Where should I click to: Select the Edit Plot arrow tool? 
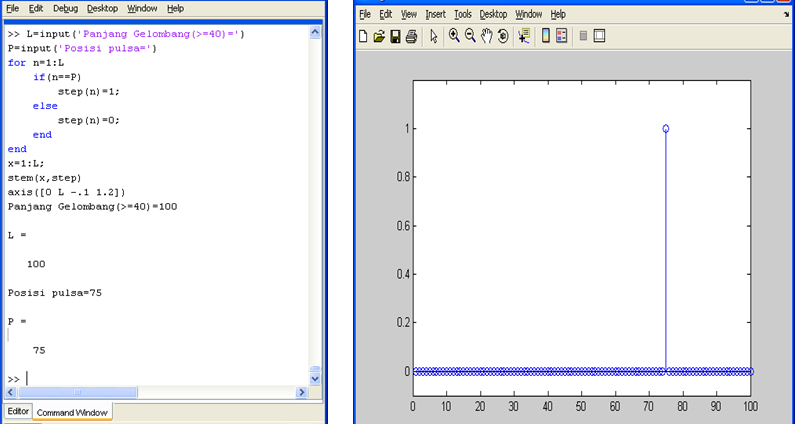[433, 36]
